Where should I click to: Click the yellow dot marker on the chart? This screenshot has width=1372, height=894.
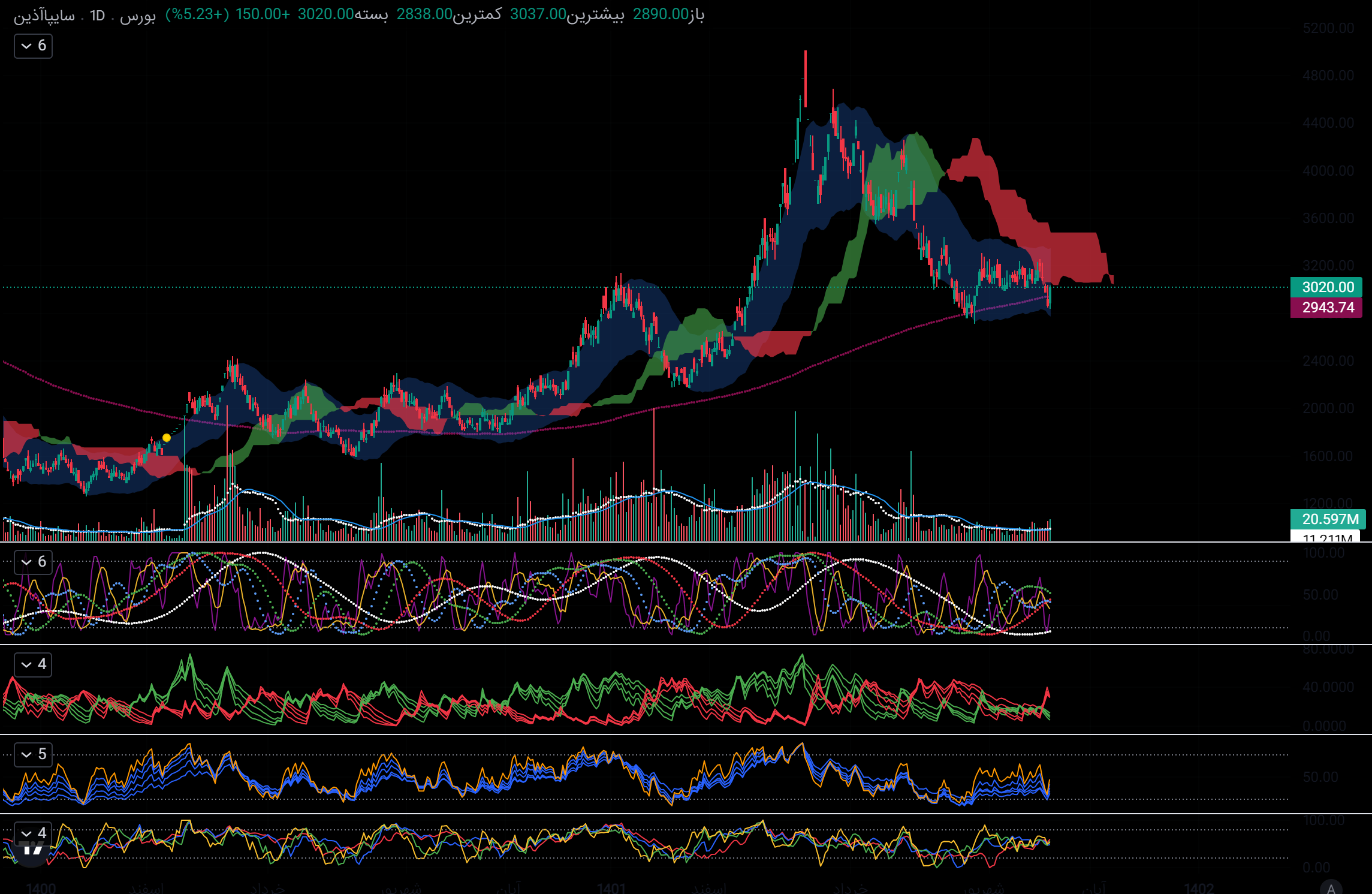pyautogui.click(x=167, y=438)
